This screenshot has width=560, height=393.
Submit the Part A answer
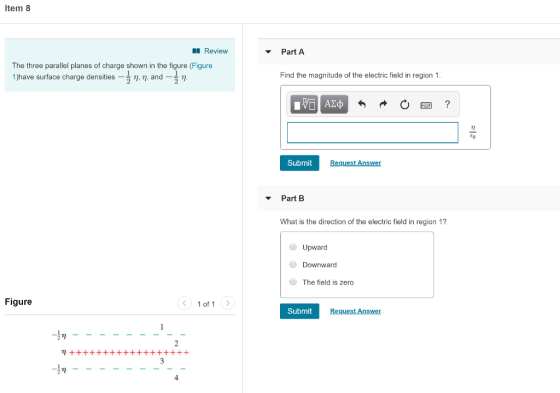coord(299,163)
